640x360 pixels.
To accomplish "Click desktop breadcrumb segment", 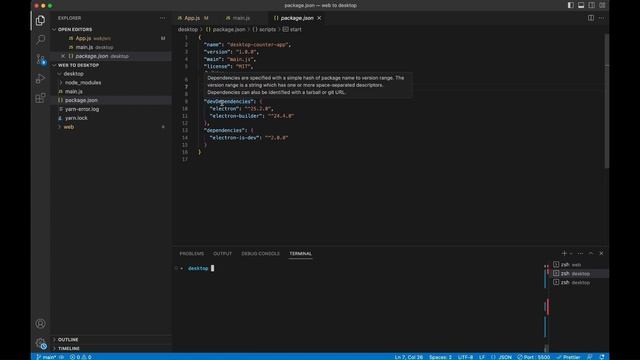I will [187, 29].
